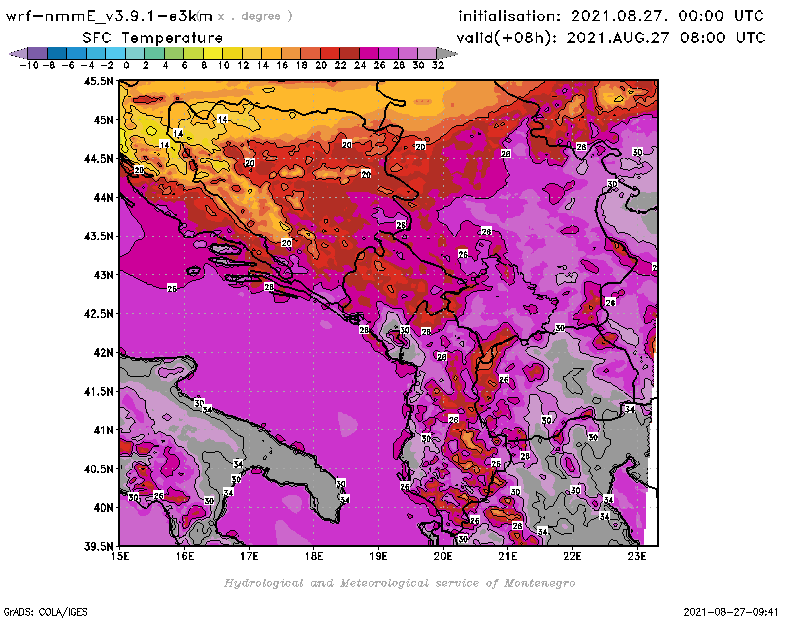800x618 pixels.
Task: Click the legend value '32'
Action: (438, 65)
